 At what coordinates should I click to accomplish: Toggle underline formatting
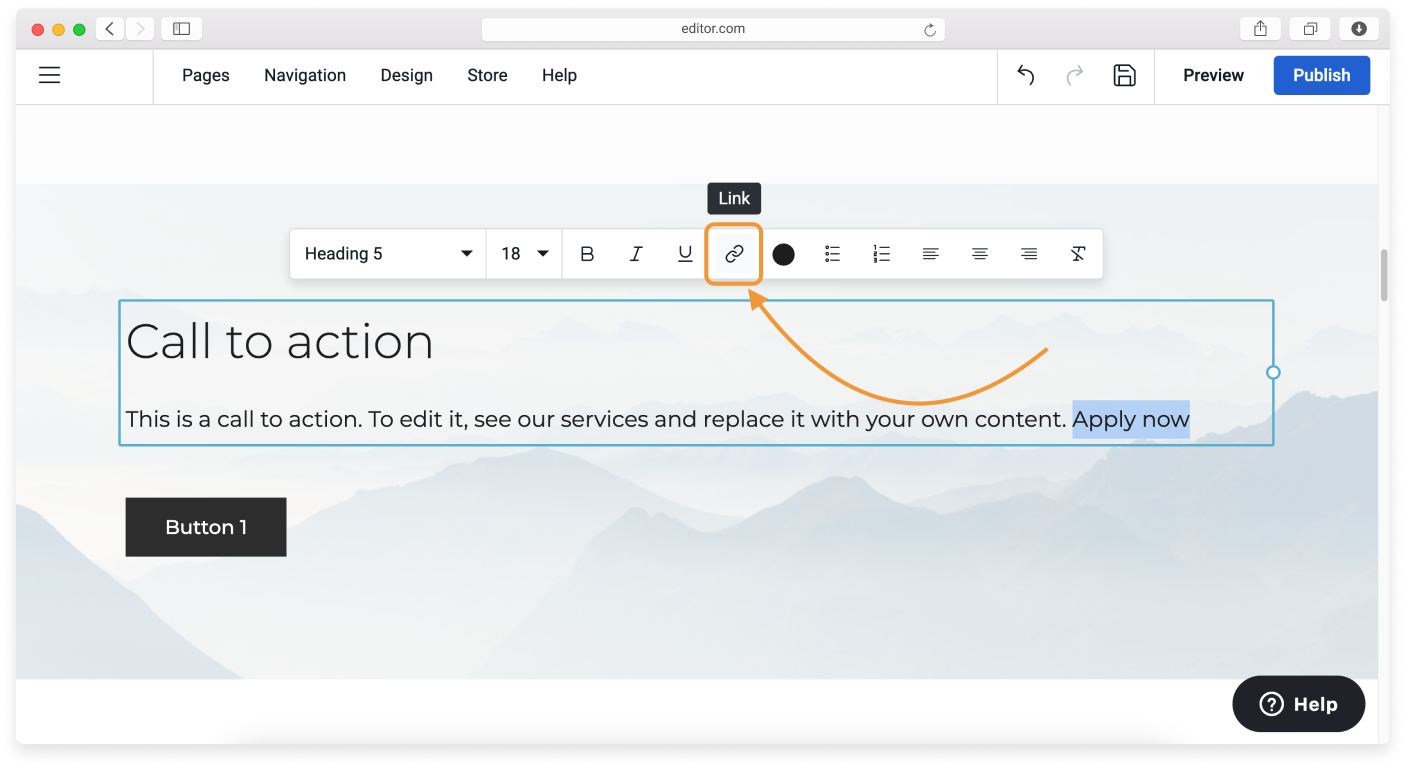pyautogui.click(x=685, y=254)
